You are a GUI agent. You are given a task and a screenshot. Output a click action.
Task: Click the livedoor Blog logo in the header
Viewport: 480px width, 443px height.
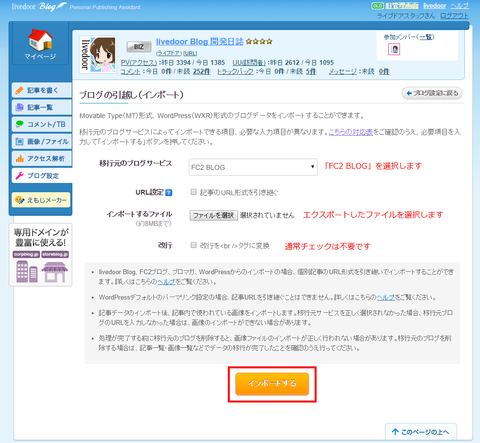(x=39, y=7)
